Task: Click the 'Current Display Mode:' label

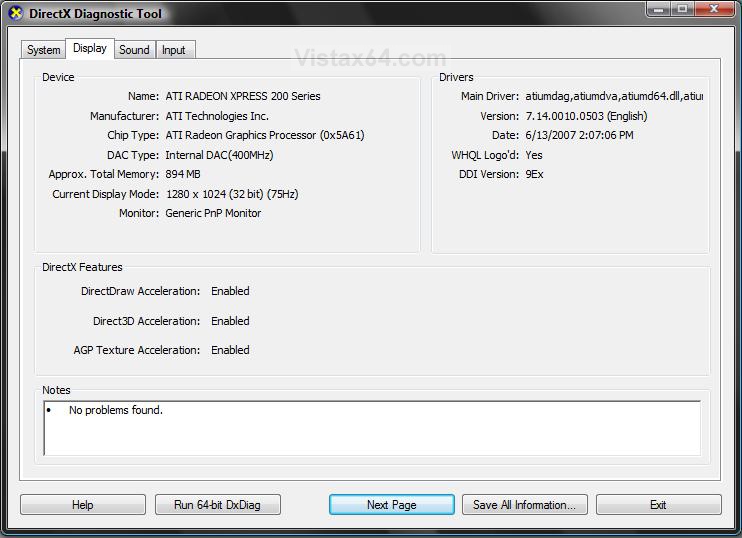Action: point(106,194)
